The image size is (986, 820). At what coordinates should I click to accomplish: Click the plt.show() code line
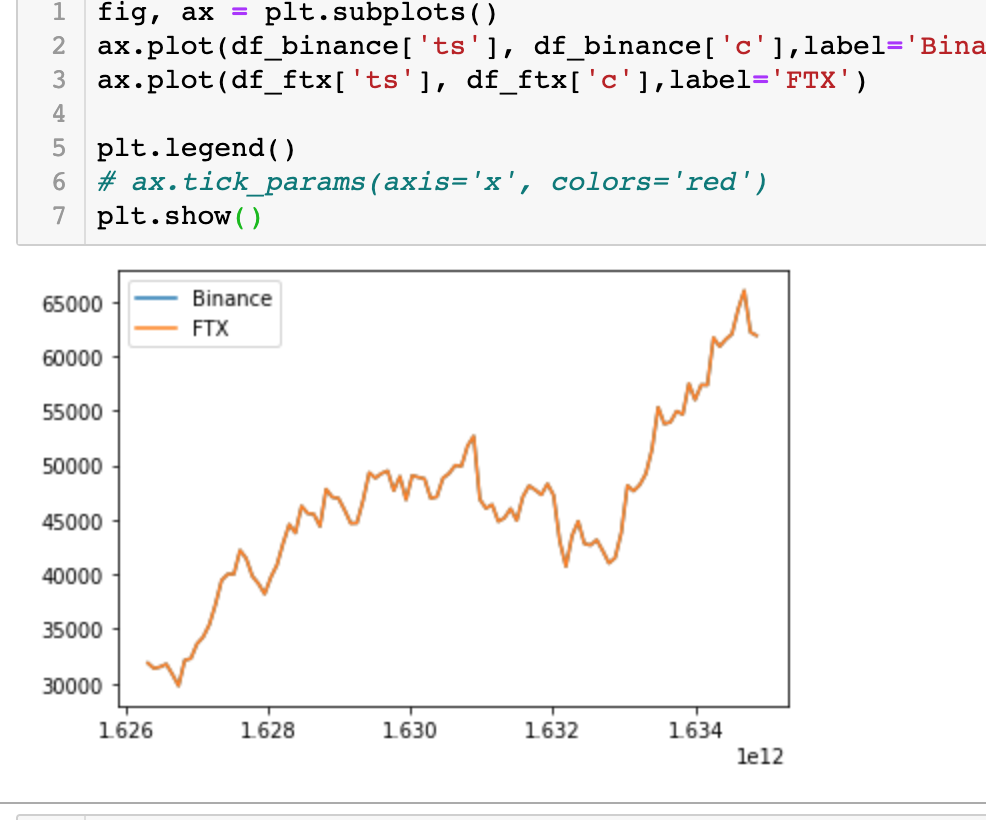(179, 216)
